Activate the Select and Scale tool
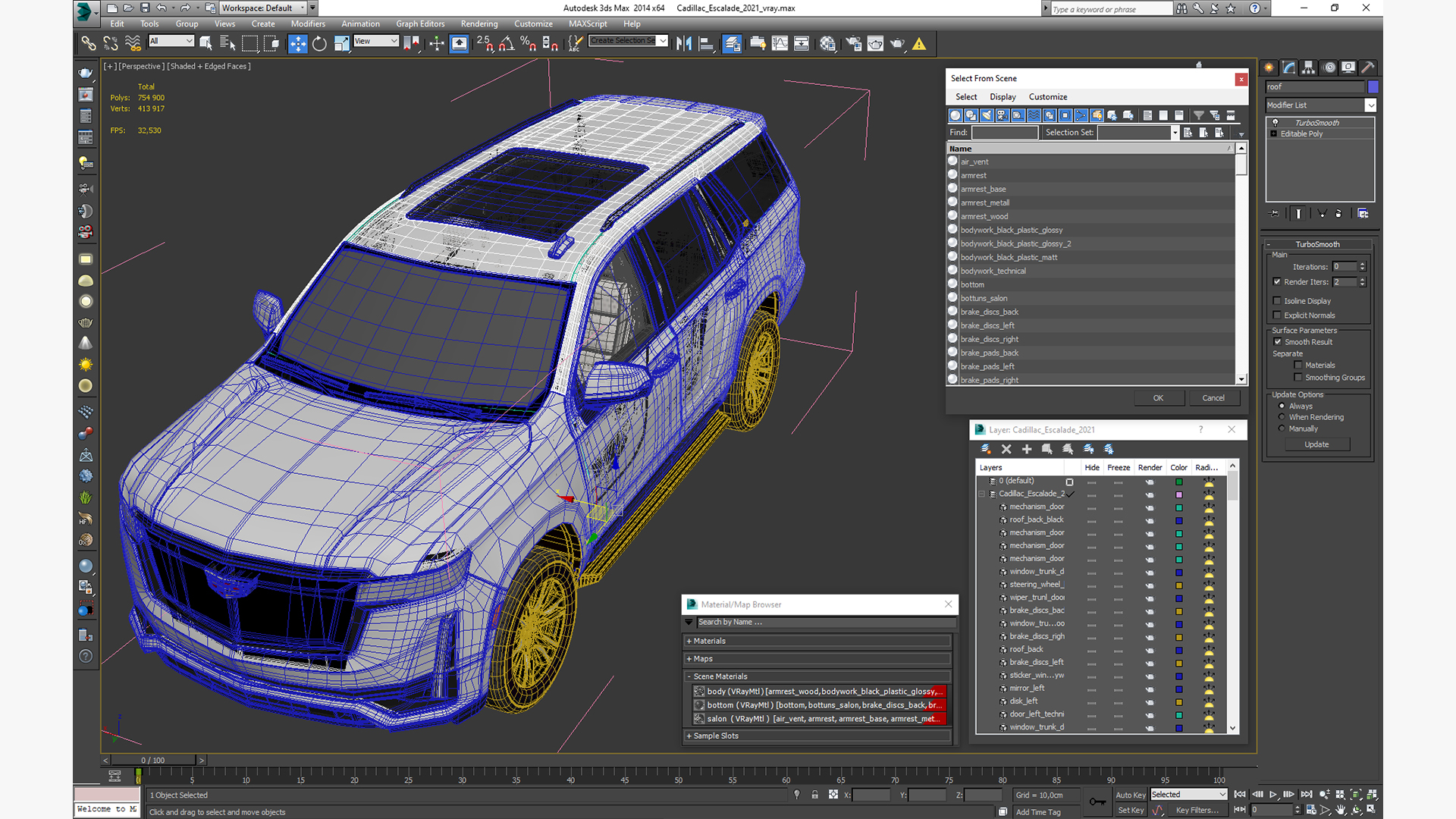This screenshot has width=1456, height=819. [x=341, y=44]
